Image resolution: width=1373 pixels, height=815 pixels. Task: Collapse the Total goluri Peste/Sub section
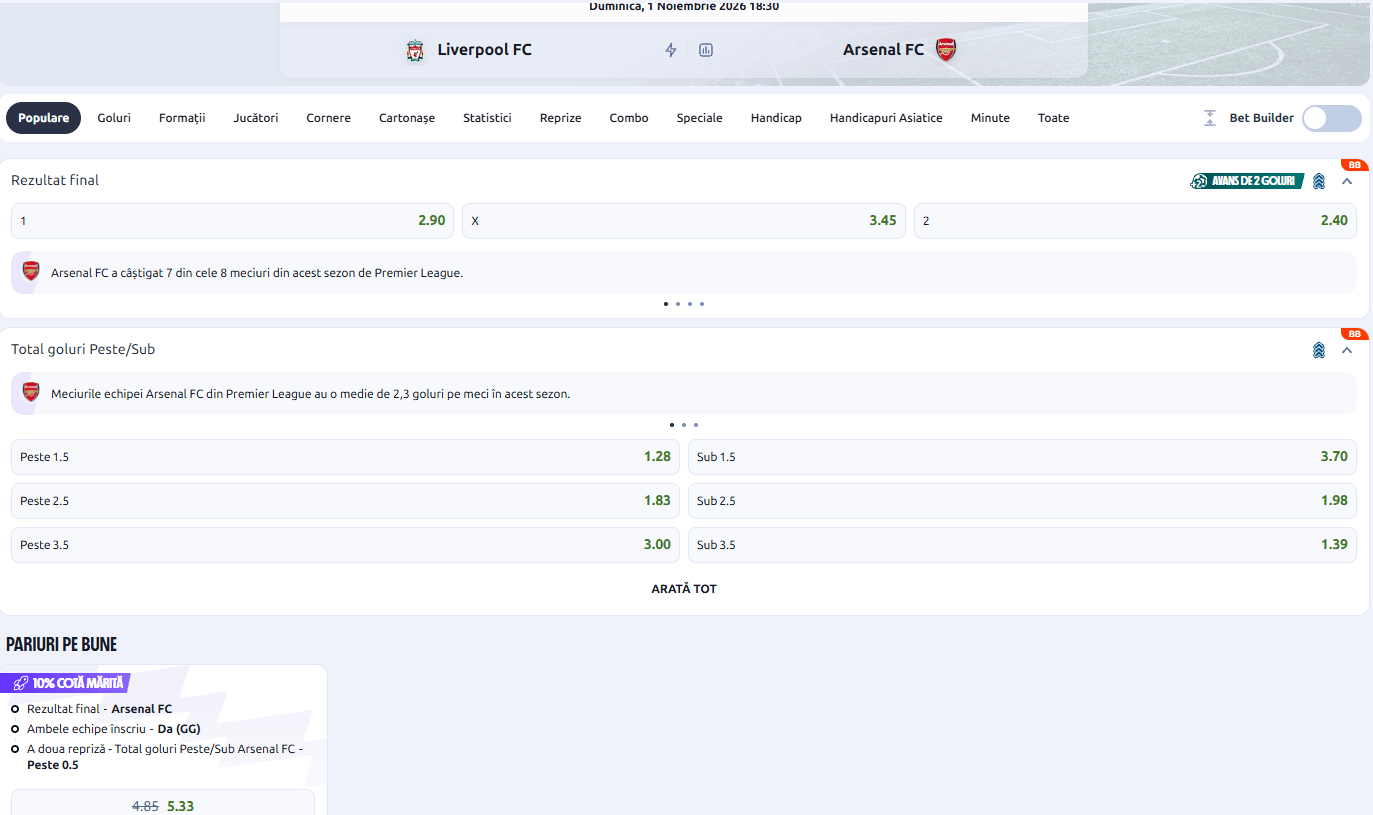click(1347, 350)
